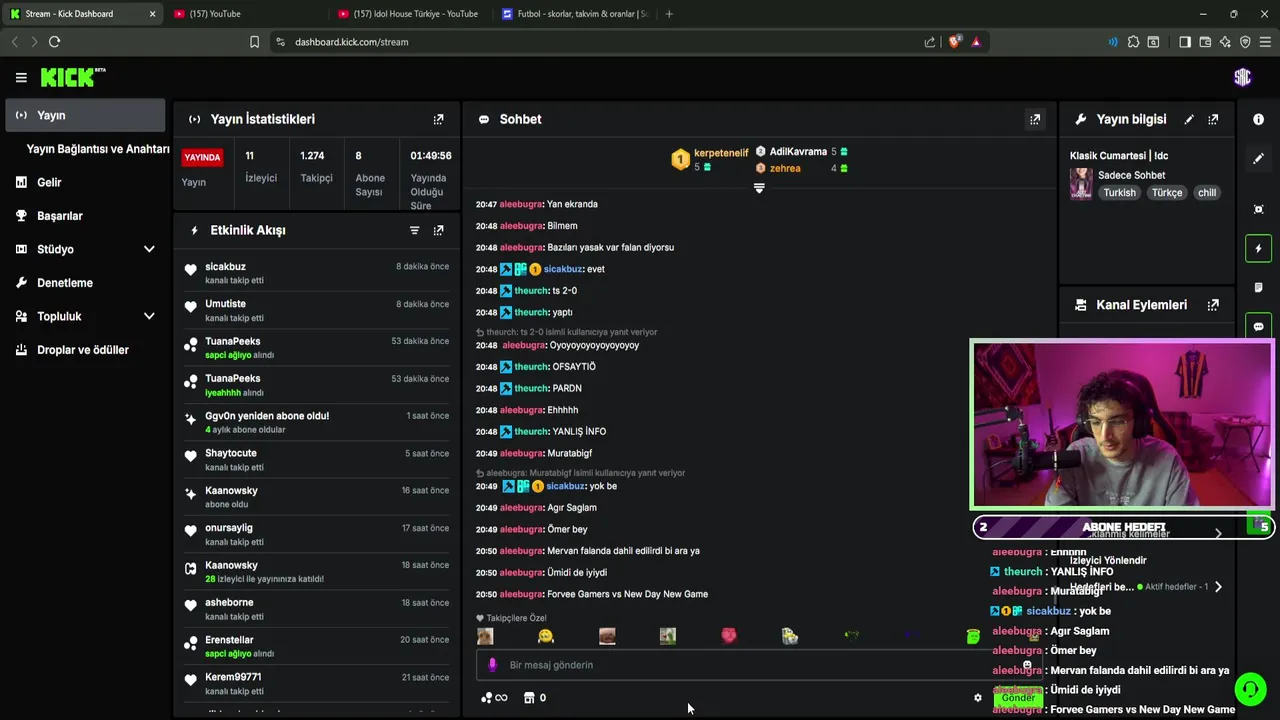Switch to the Futbol skorlar tab
The image size is (1280, 720).
pyautogui.click(x=575, y=14)
